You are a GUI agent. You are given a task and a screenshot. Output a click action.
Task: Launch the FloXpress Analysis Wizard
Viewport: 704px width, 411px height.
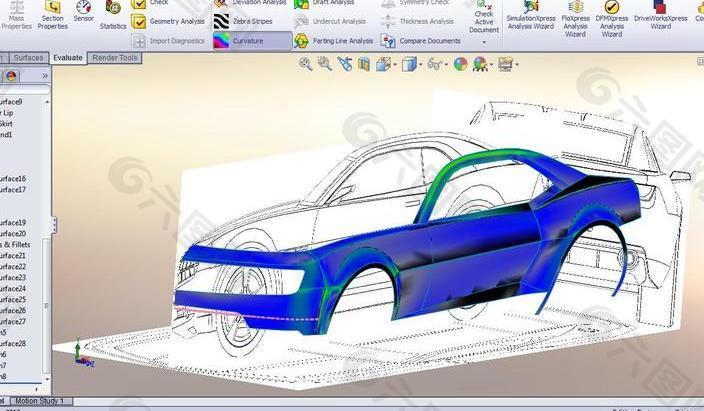[x=576, y=19]
